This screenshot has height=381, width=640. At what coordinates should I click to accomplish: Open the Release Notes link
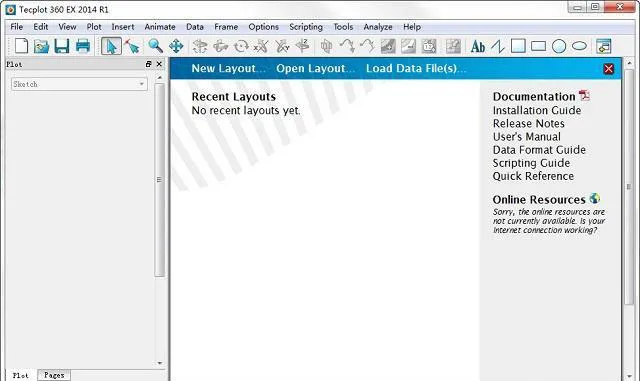pos(529,124)
